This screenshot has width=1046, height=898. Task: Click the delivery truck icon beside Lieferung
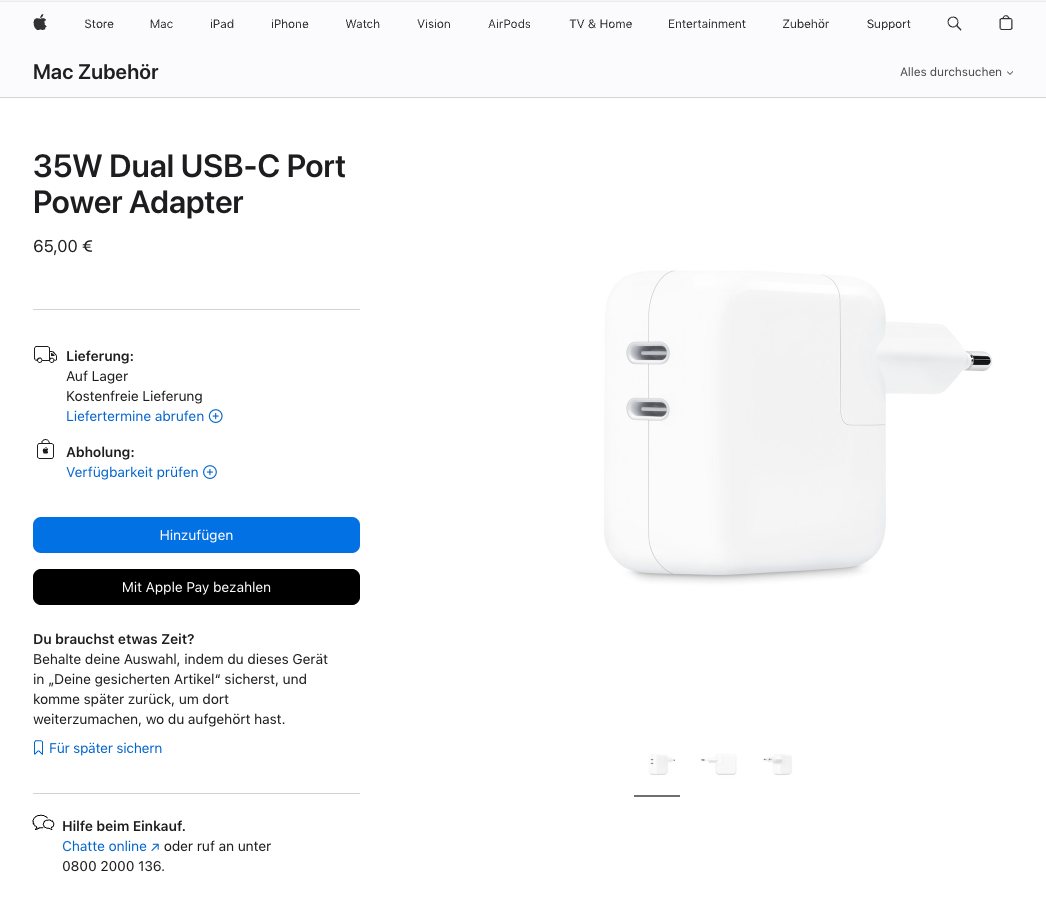click(45, 355)
